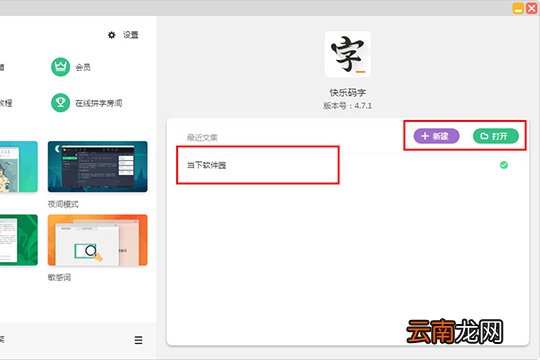Click the green check mark beside 当下软件园
Image resolution: width=540 pixels, height=360 pixels.
coord(504,165)
